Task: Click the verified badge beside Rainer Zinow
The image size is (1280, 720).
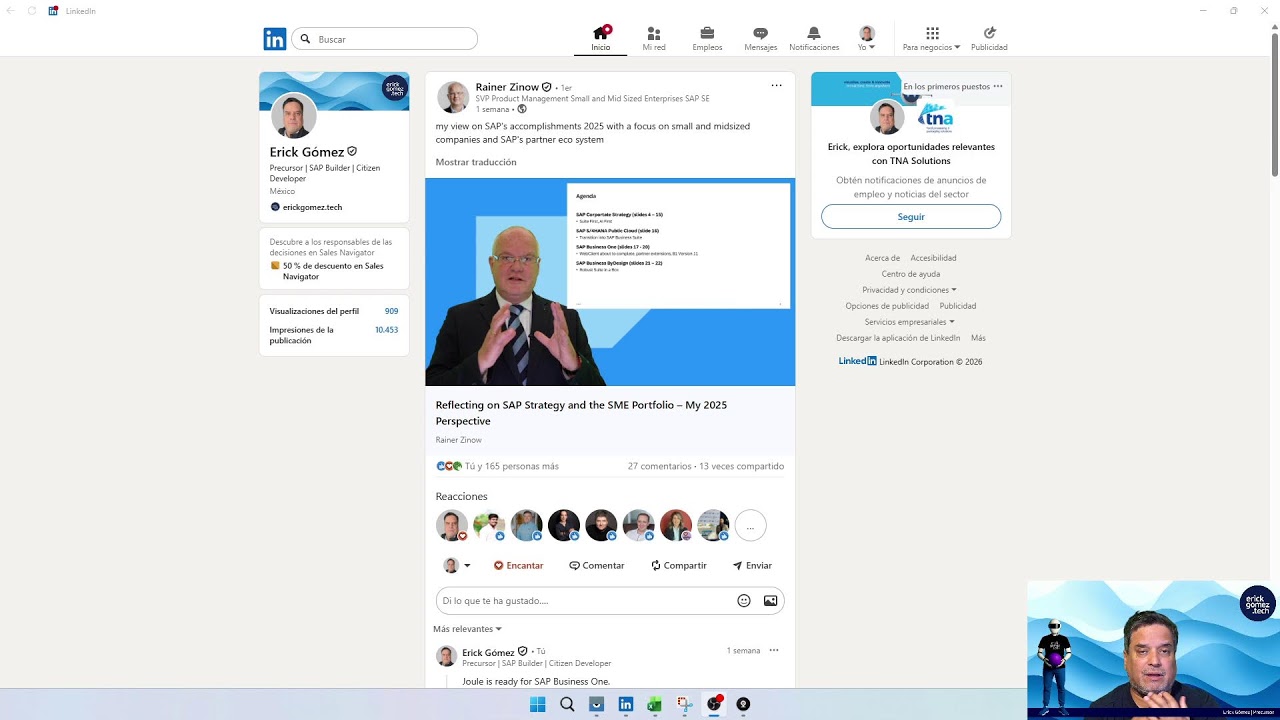Action: [x=547, y=87]
